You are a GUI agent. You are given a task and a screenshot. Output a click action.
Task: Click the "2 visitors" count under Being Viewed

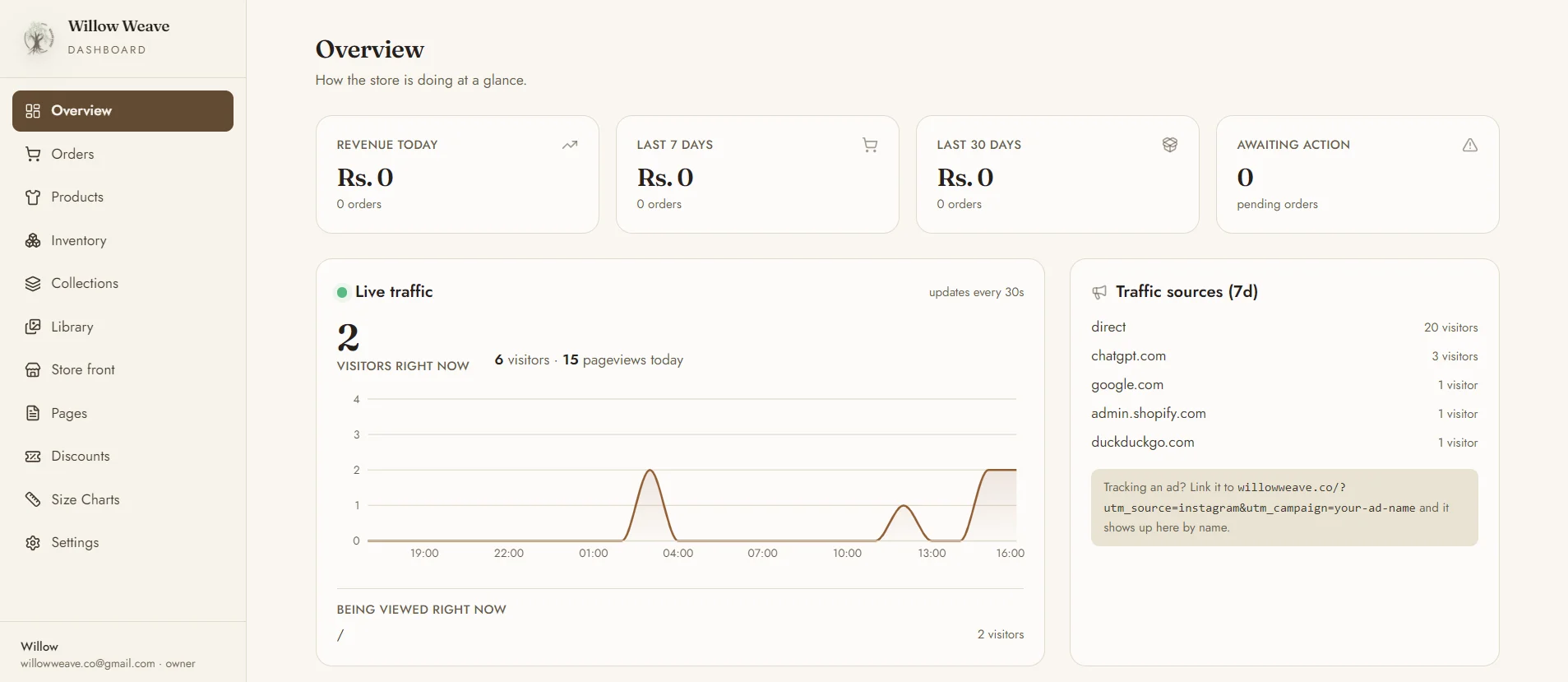[x=1001, y=634]
